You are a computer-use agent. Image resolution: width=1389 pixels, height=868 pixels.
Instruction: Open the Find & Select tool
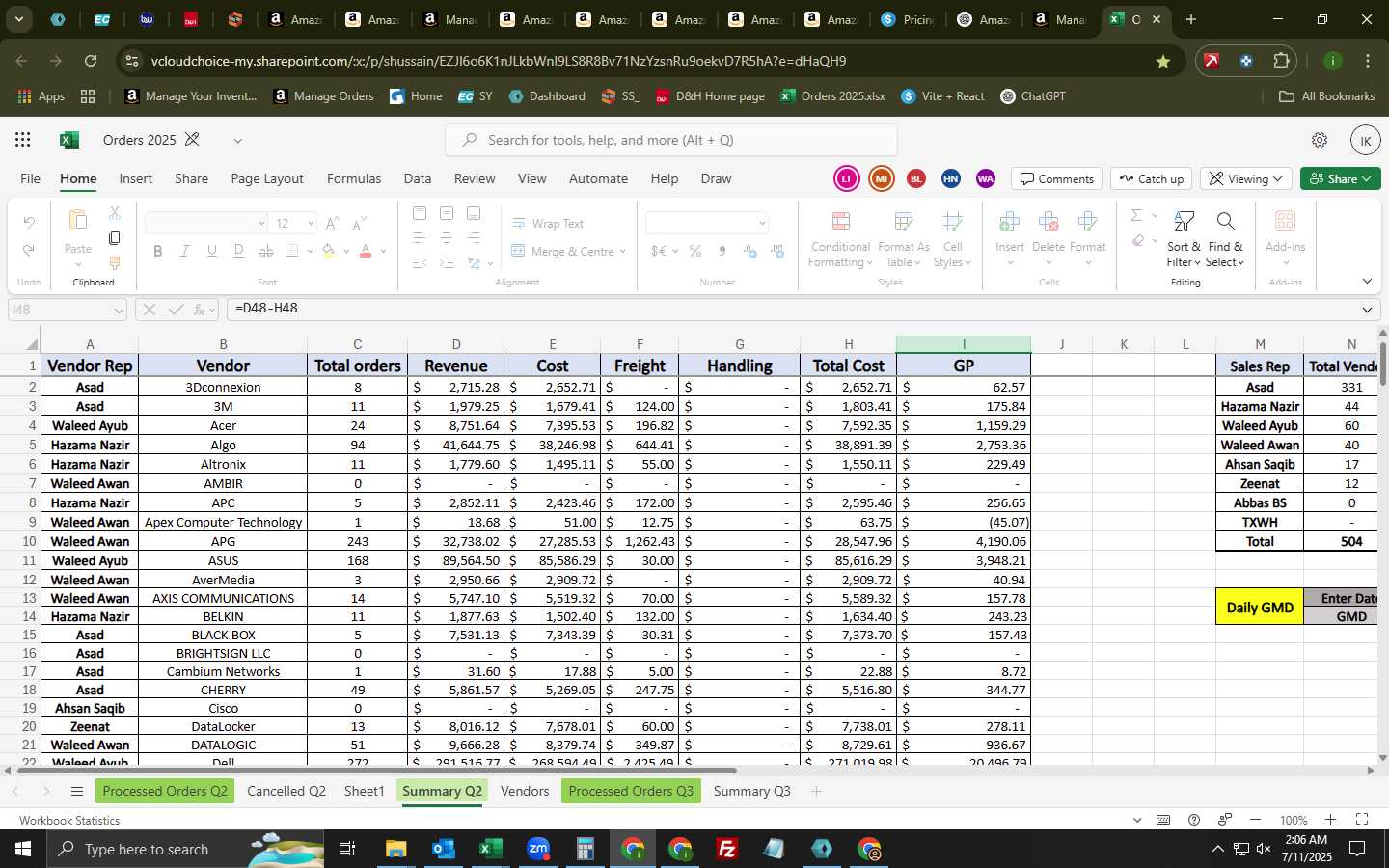[1225, 239]
